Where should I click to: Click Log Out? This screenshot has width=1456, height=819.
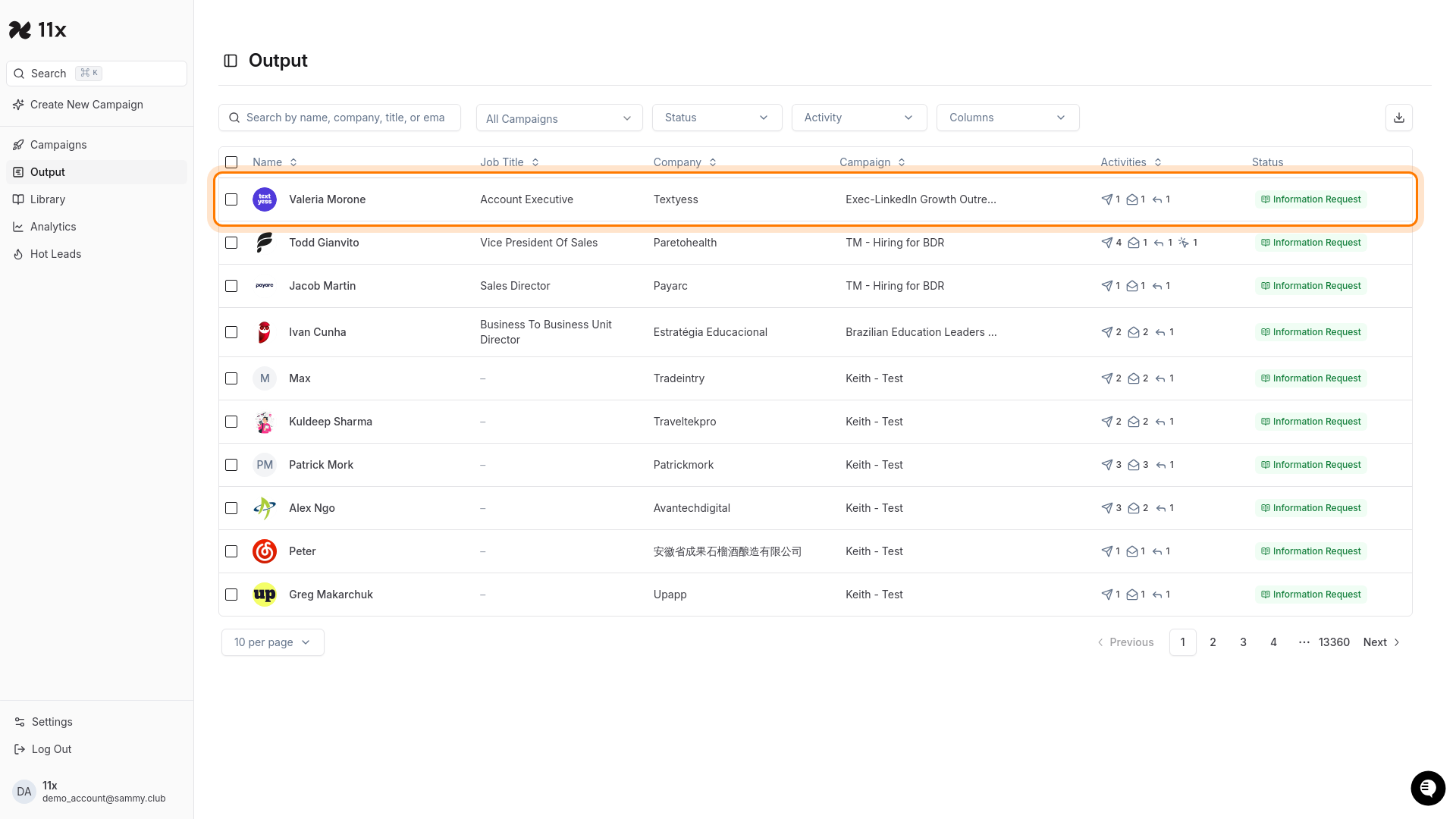point(96,749)
